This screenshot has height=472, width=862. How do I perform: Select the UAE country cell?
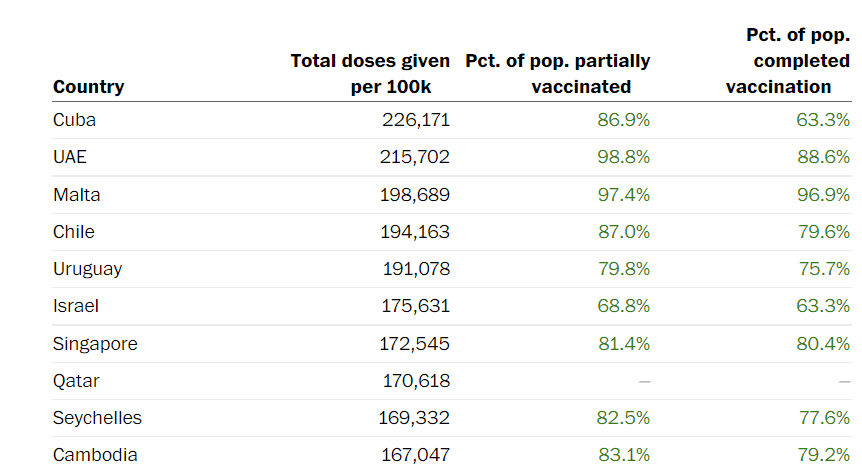71,157
